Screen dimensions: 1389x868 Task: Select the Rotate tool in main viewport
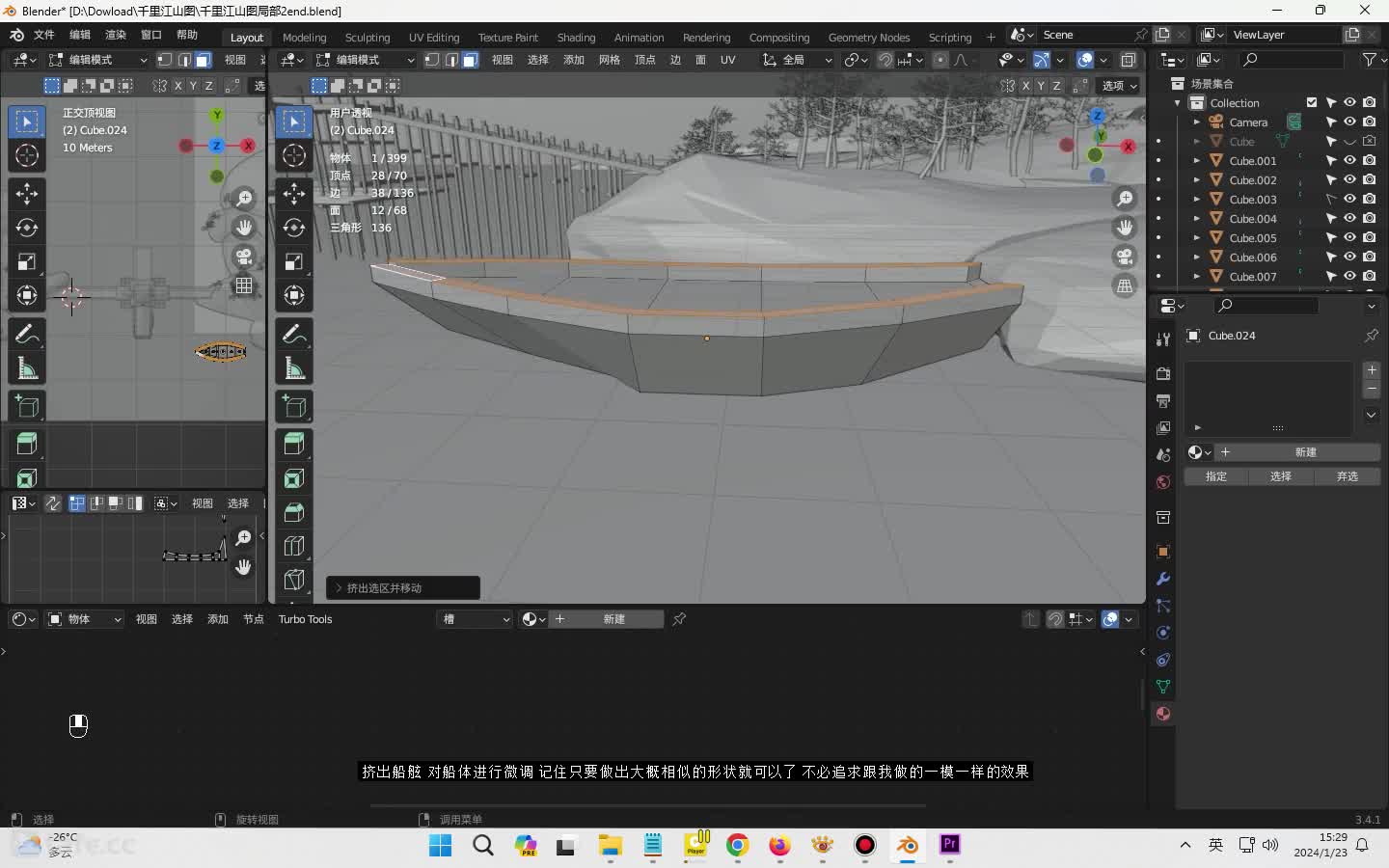(x=294, y=228)
